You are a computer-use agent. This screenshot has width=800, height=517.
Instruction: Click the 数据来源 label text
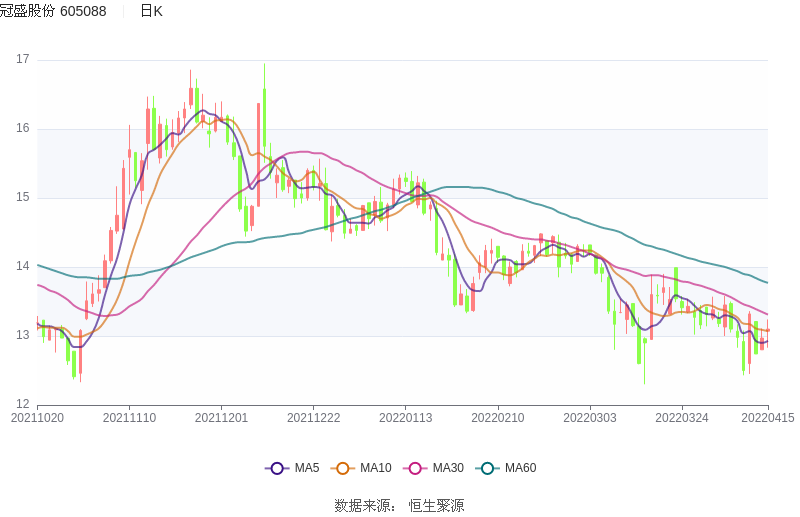pos(363,506)
